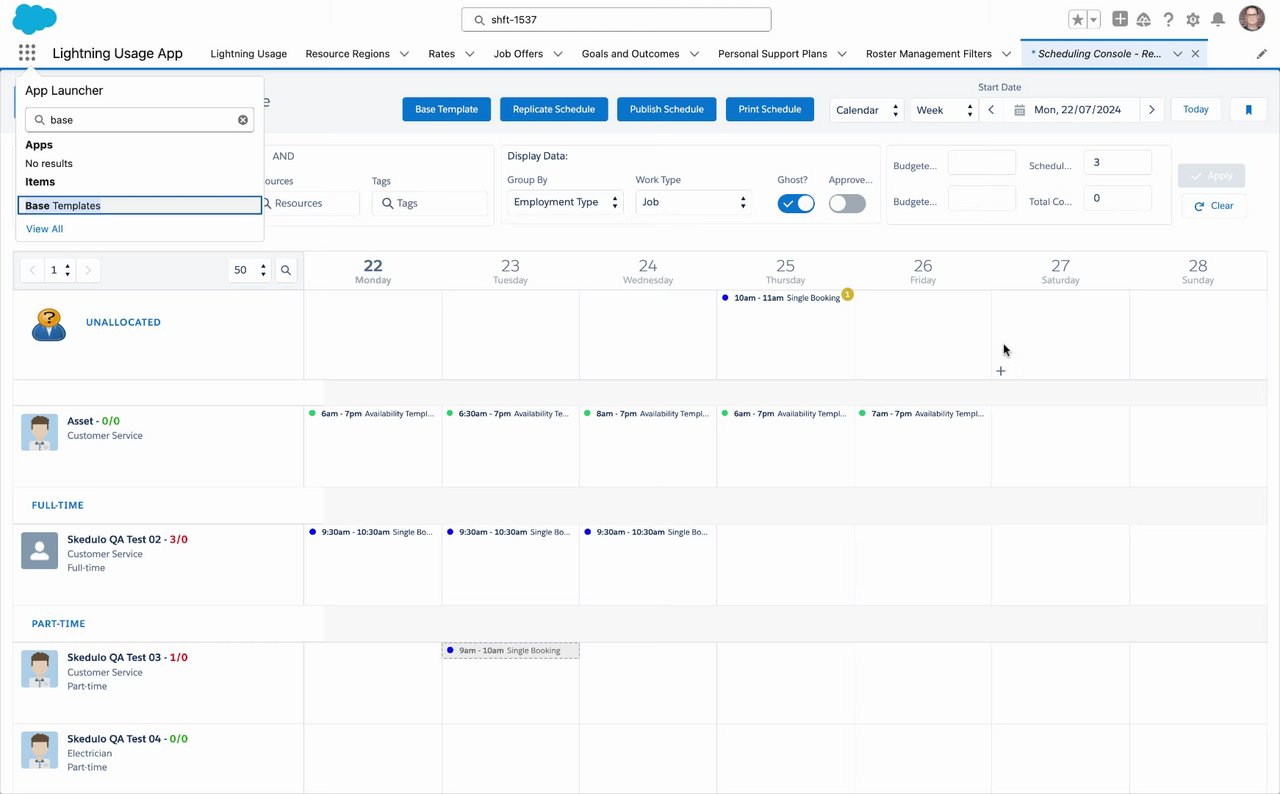
Task: Enable the Approved toggle switch
Action: pos(847,204)
